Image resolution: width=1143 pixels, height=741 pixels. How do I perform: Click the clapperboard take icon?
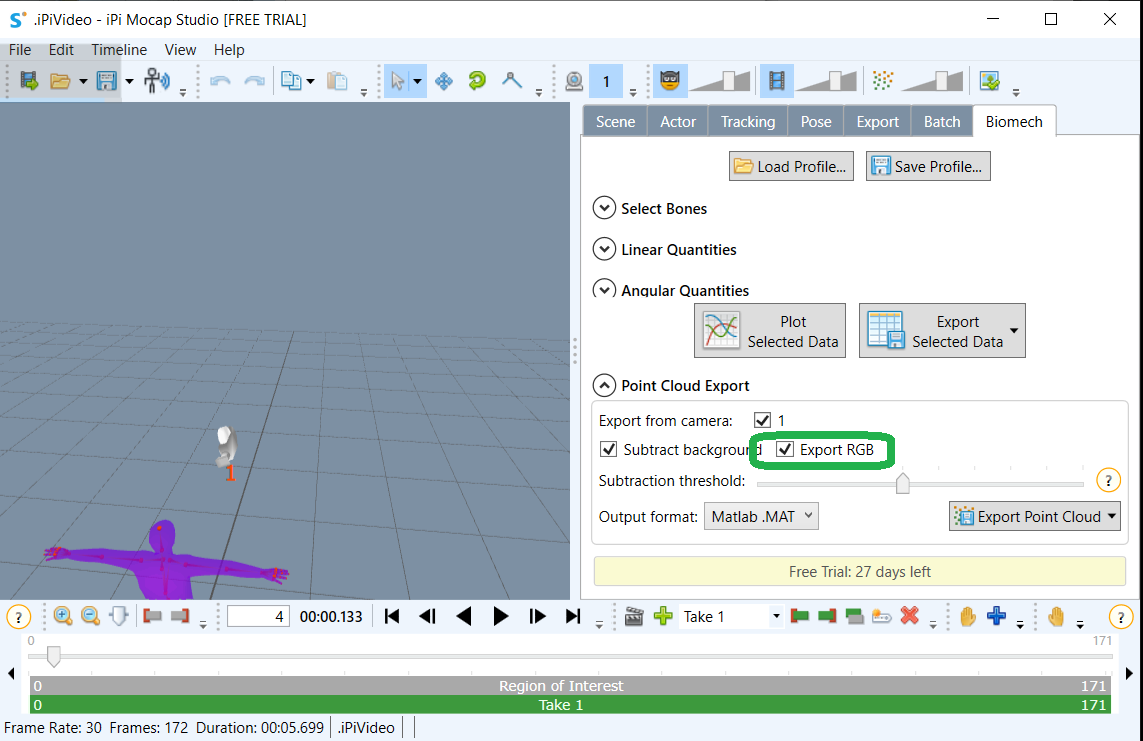click(x=634, y=616)
